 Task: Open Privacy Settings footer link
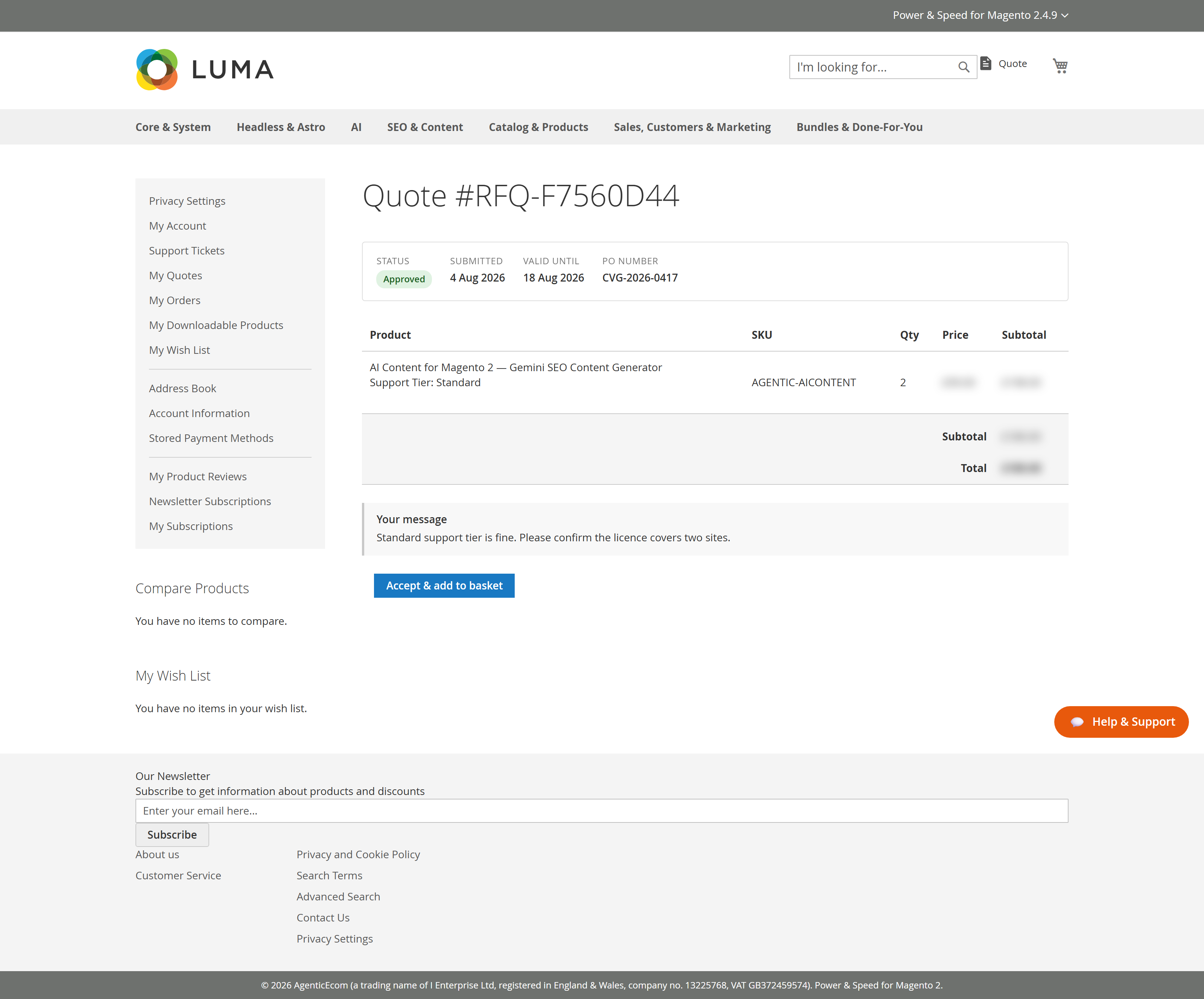335,939
